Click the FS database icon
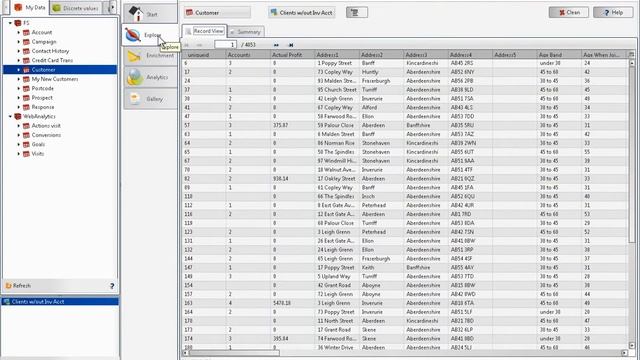This screenshot has width=640, height=360. pos(18,23)
